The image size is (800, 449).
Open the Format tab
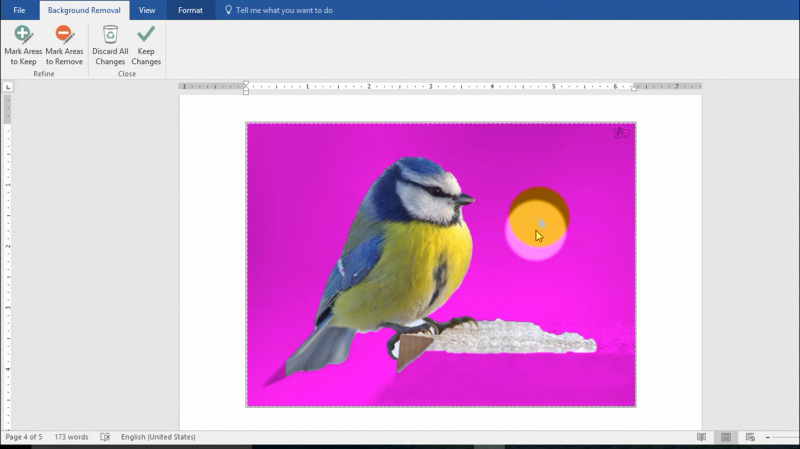(190, 10)
